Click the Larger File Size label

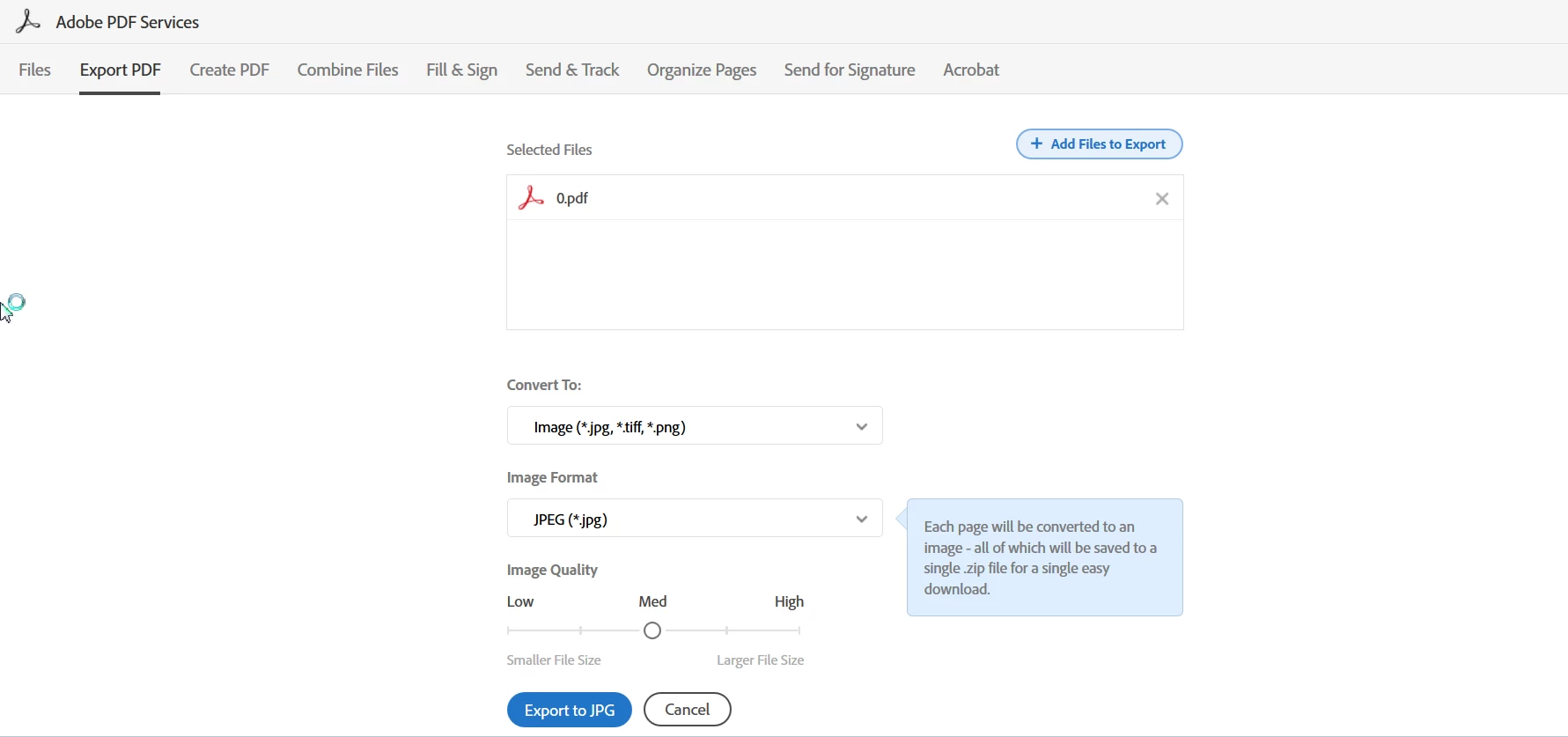coord(761,660)
